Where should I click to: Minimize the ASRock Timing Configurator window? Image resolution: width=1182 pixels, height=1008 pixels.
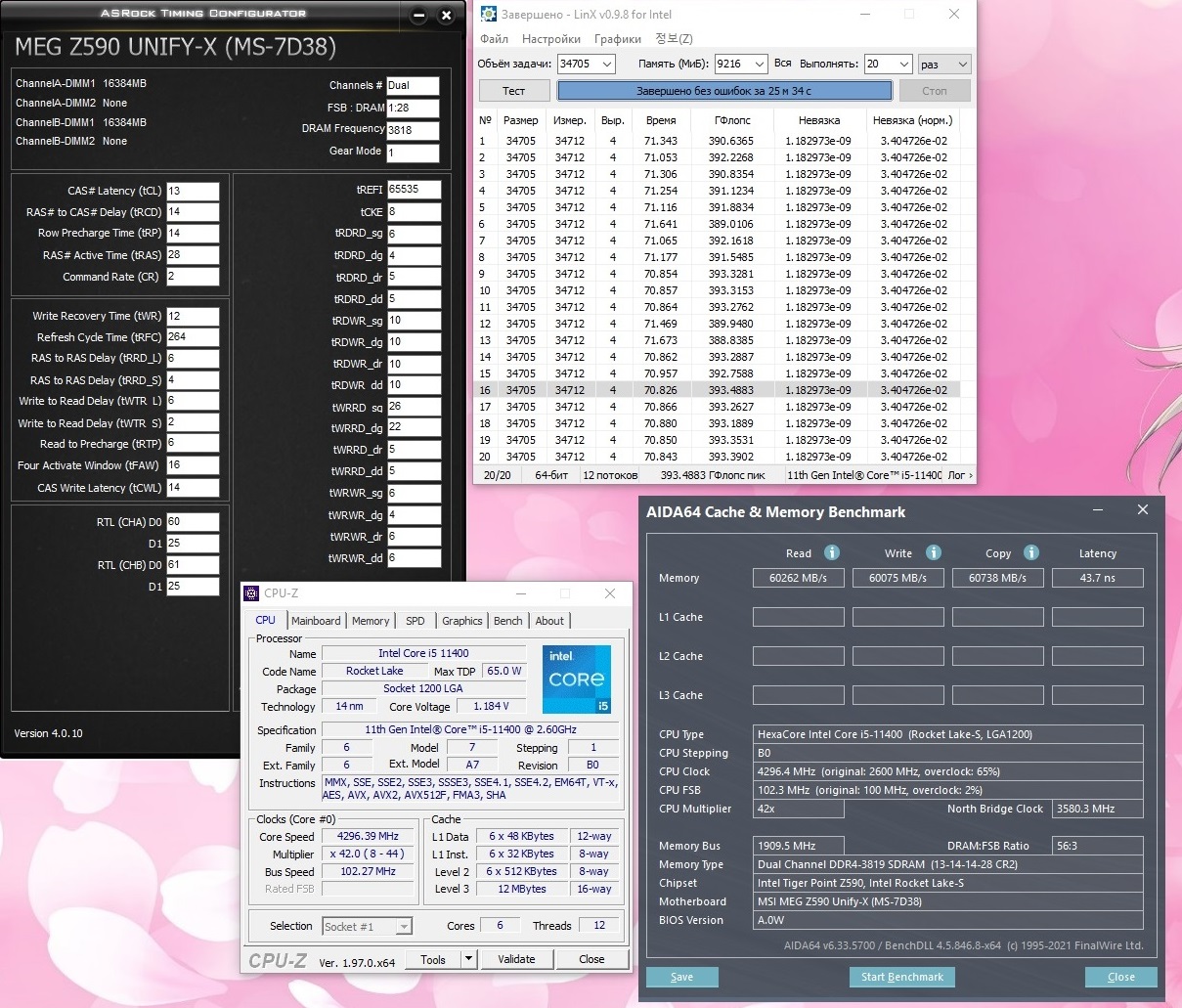coord(418,15)
